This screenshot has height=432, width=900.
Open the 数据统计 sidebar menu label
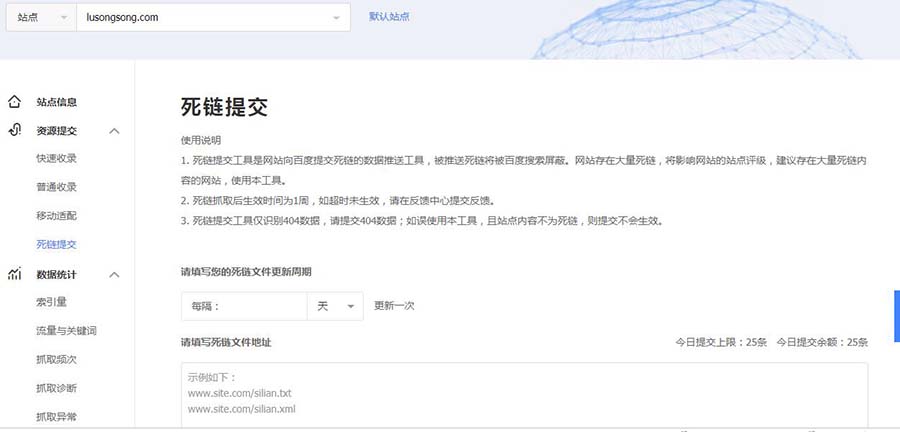pos(56,275)
